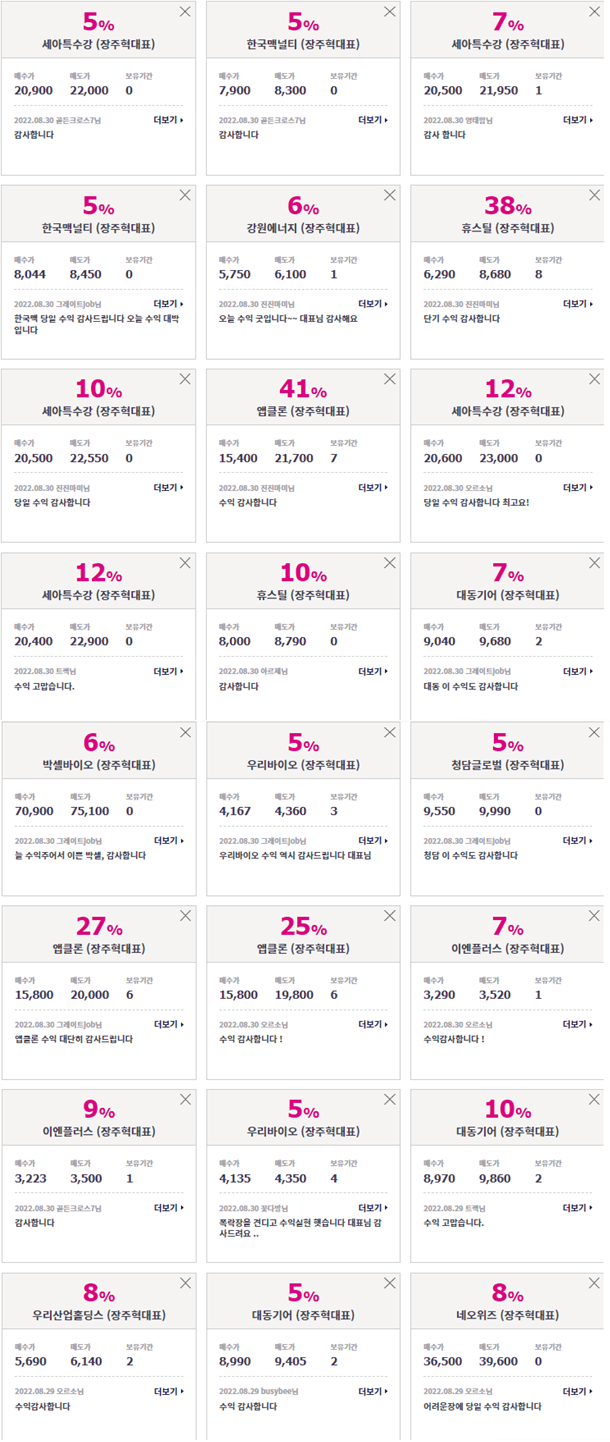Dismiss the 휴스틸 38% review card
The height and width of the screenshot is (1442, 610).
(595, 195)
